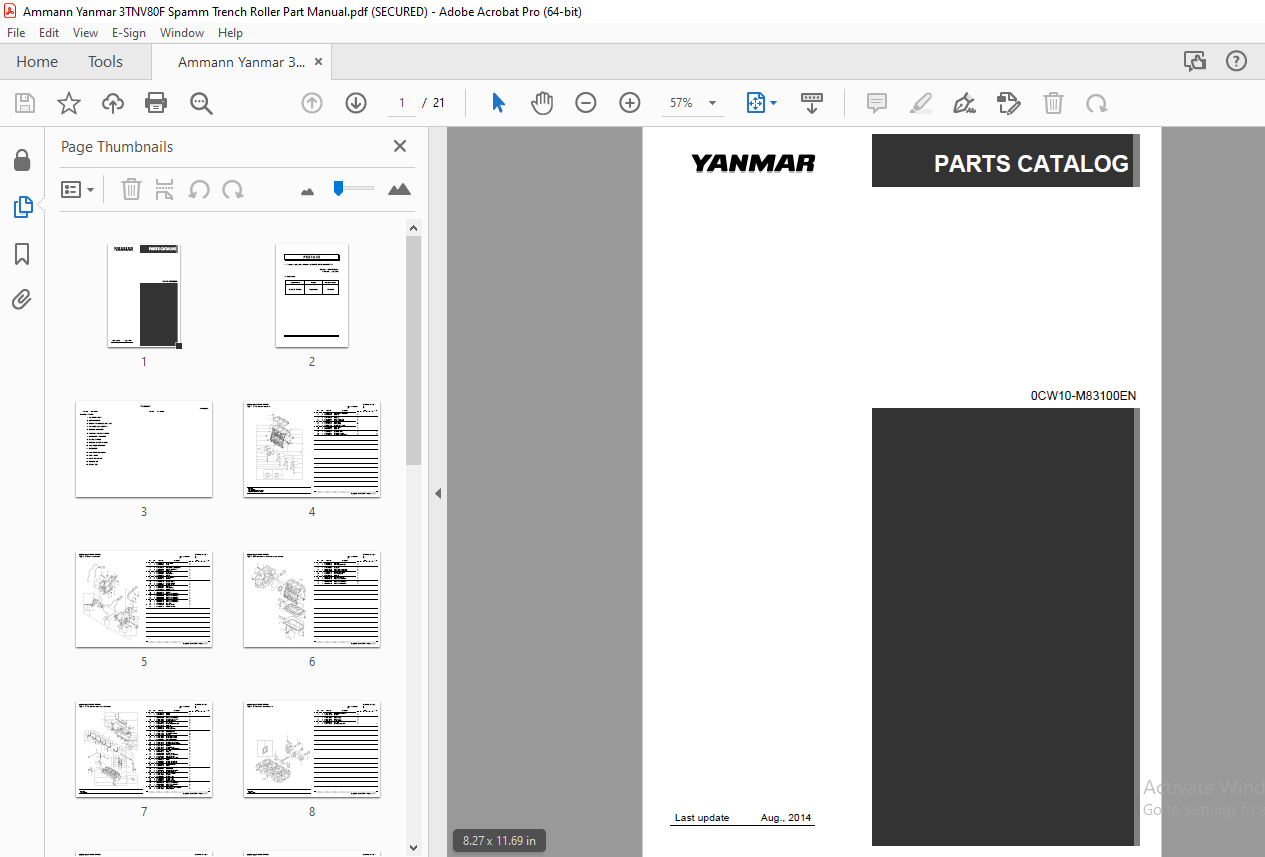Open the View menu

(x=86, y=33)
